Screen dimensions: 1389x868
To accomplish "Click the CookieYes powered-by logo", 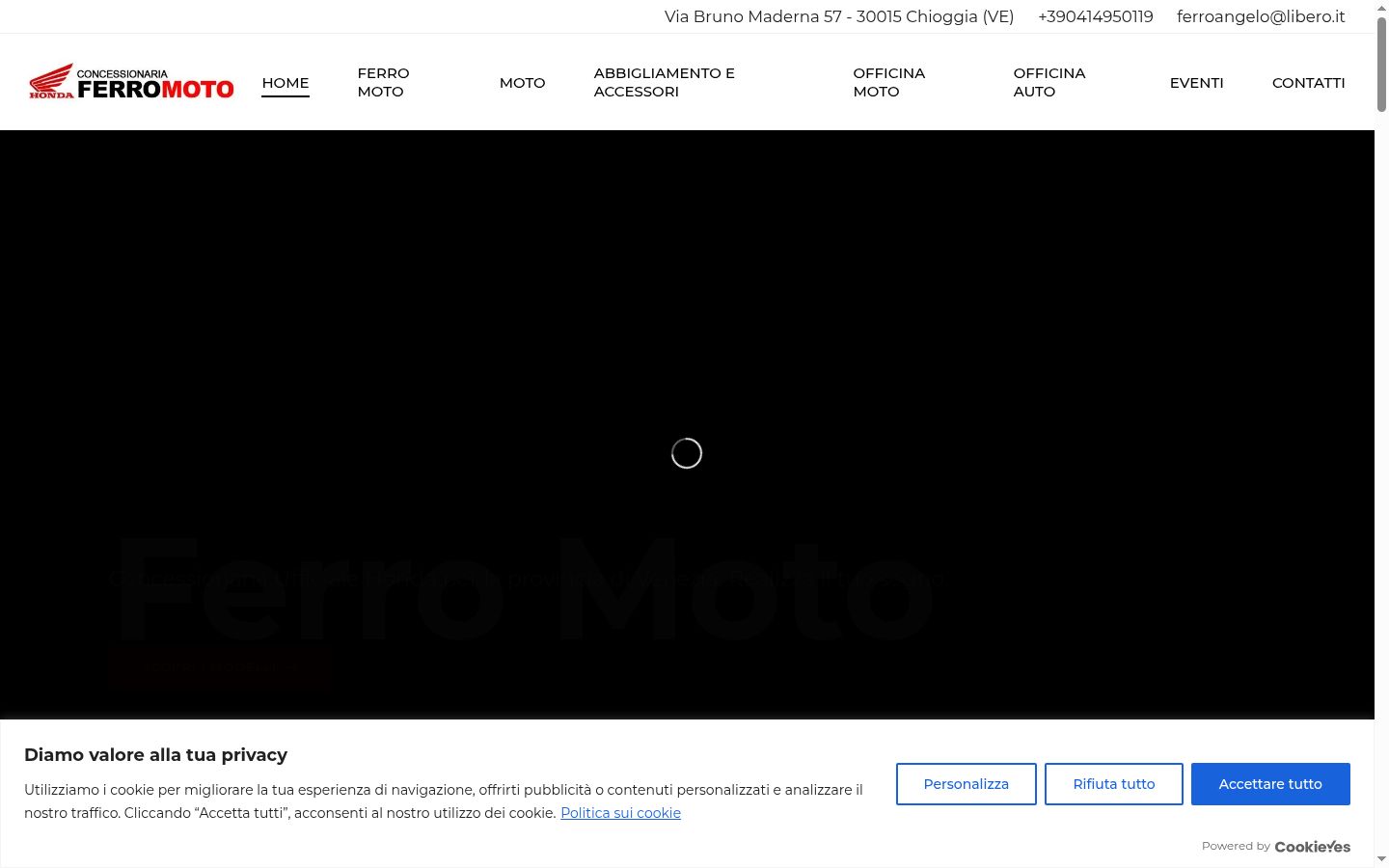I will pos(1313,847).
